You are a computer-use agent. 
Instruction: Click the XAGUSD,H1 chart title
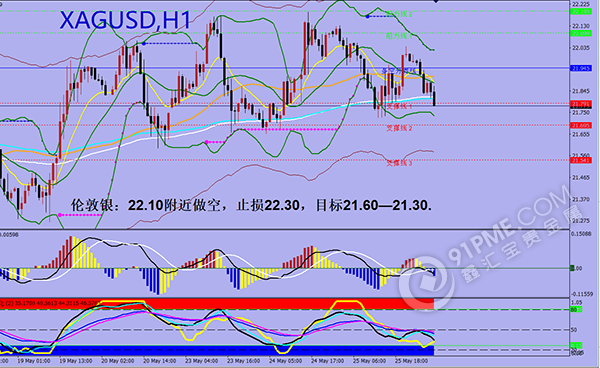[125, 20]
